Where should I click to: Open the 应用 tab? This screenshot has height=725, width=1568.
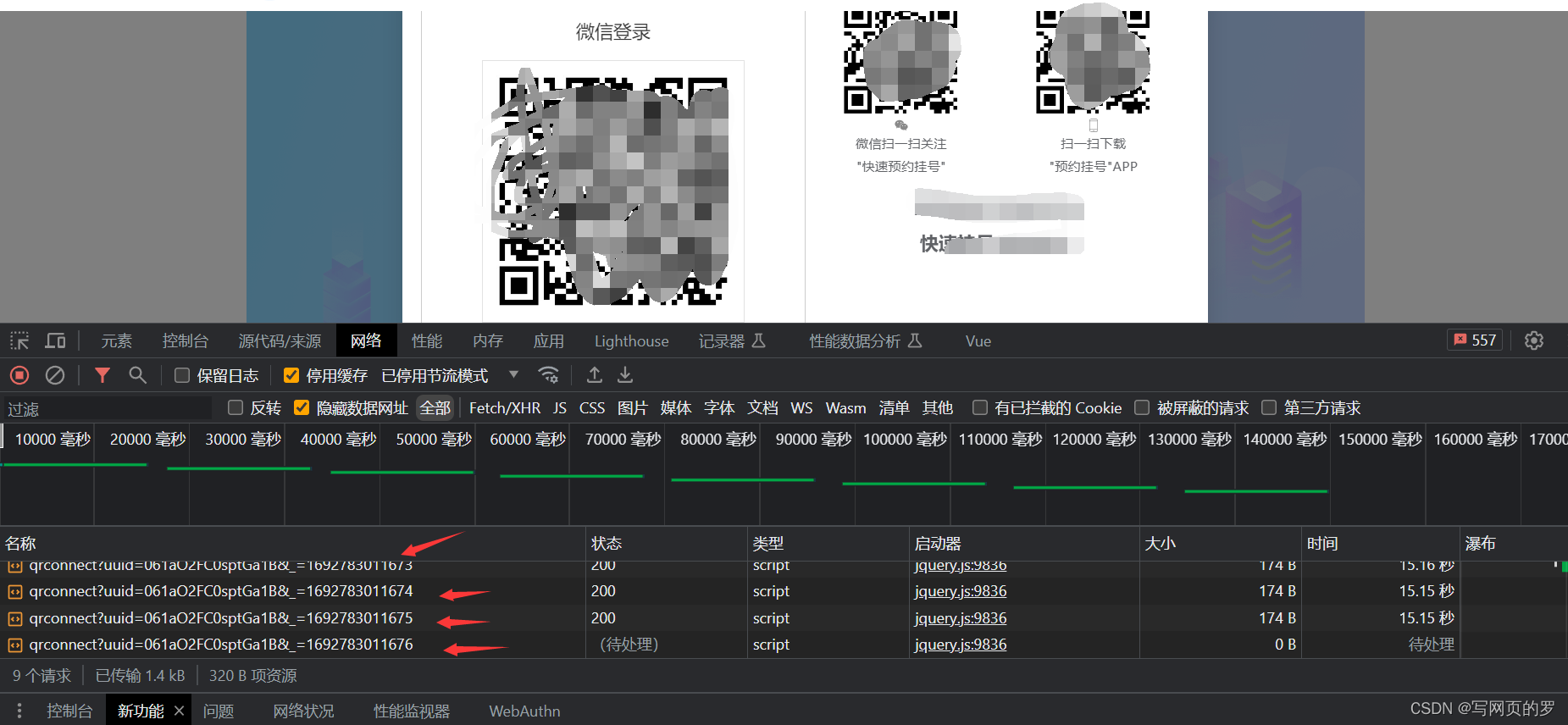tap(549, 340)
